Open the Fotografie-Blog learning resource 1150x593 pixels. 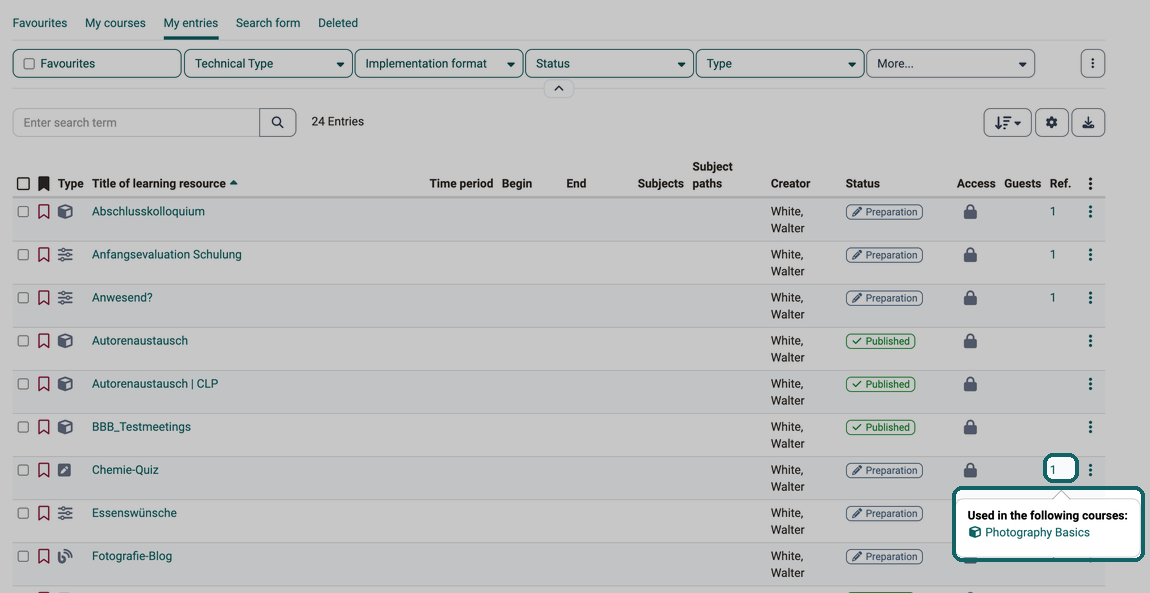132,556
